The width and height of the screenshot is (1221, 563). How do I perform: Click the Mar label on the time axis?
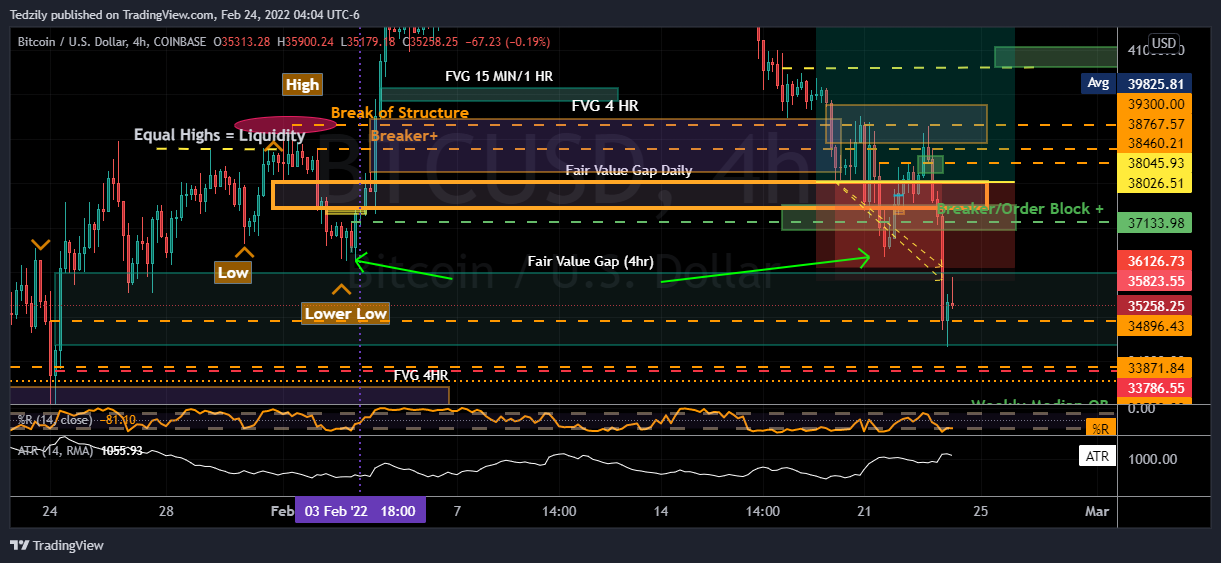tap(1097, 511)
